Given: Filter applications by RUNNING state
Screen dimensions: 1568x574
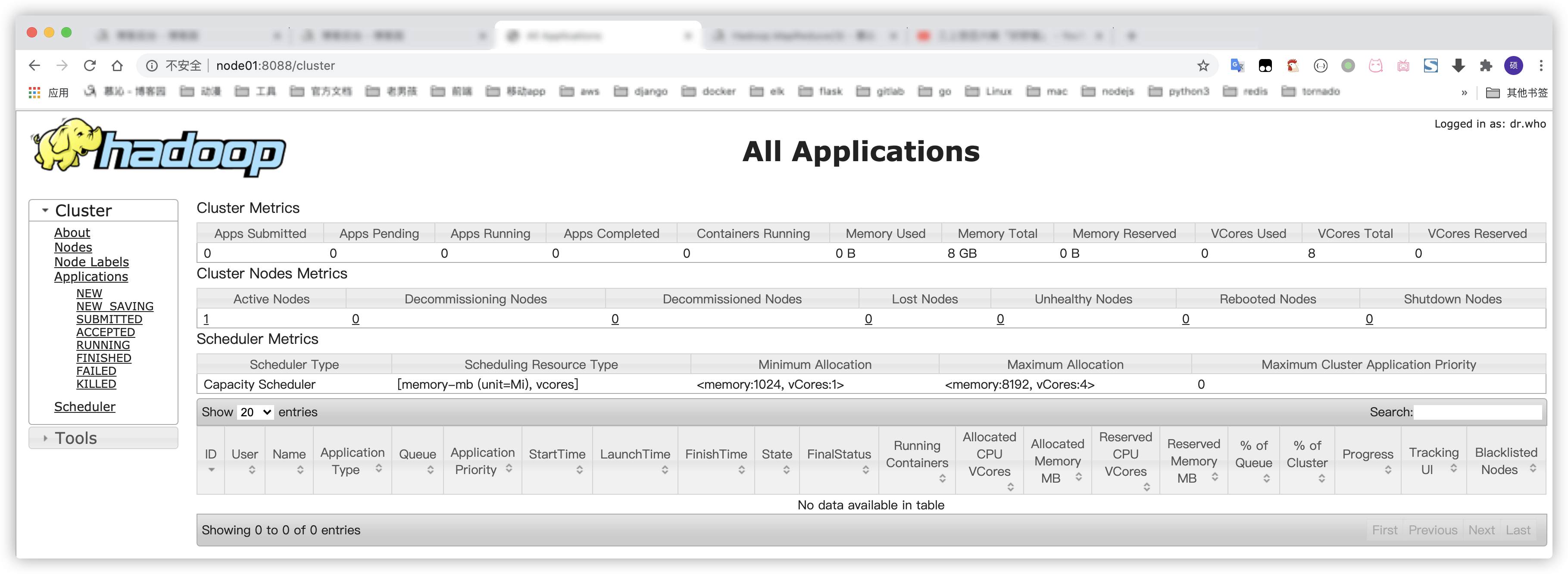Looking at the screenshot, I should (x=103, y=345).
